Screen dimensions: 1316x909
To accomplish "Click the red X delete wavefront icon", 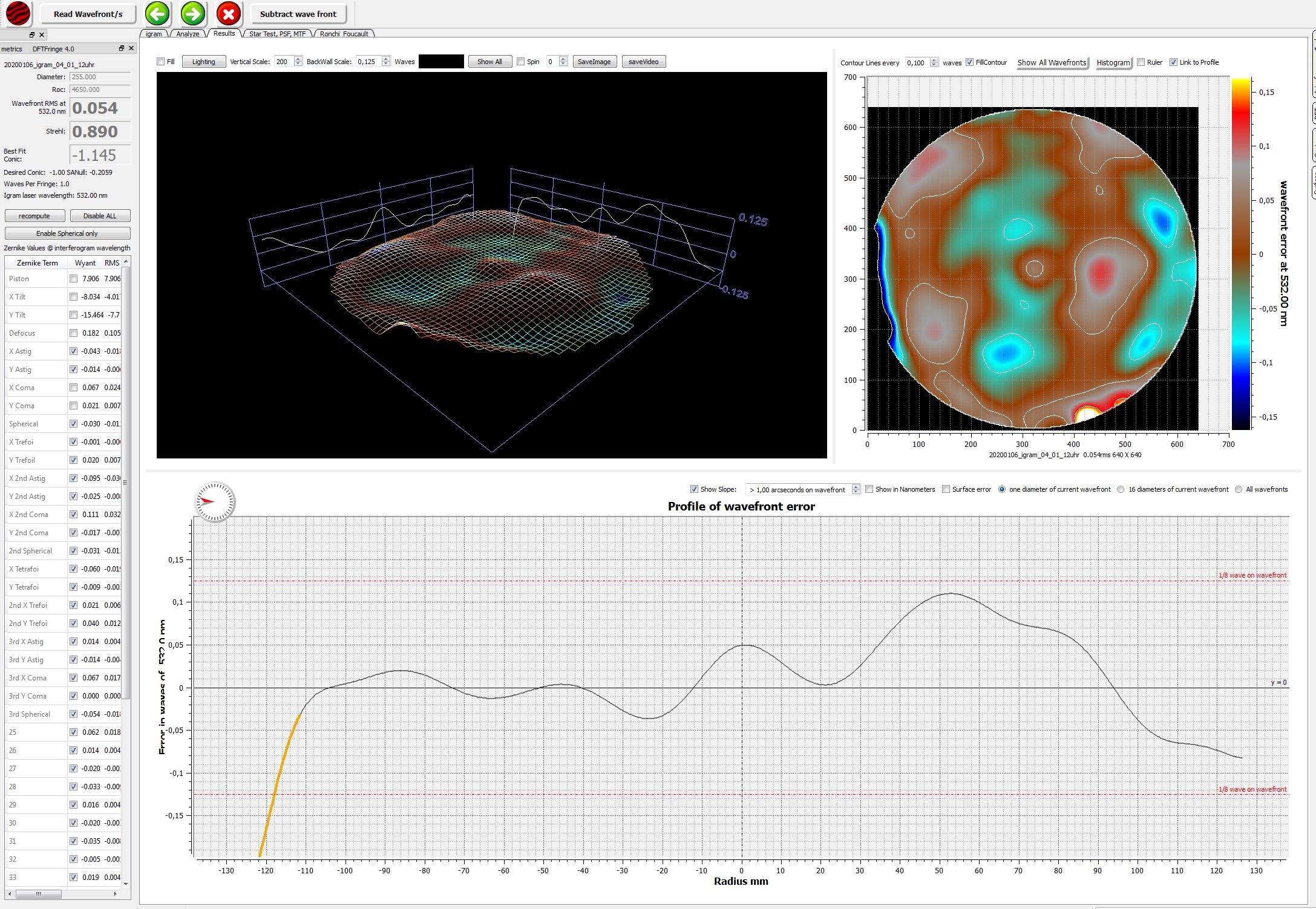I will pos(229,13).
